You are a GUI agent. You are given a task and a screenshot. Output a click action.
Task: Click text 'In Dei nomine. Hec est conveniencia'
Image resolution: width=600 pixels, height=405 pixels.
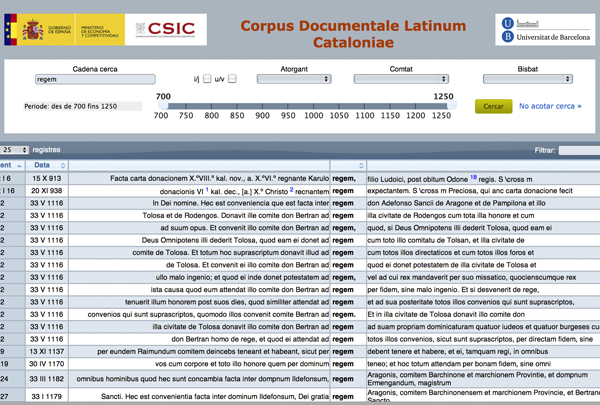tap(241, 203)
